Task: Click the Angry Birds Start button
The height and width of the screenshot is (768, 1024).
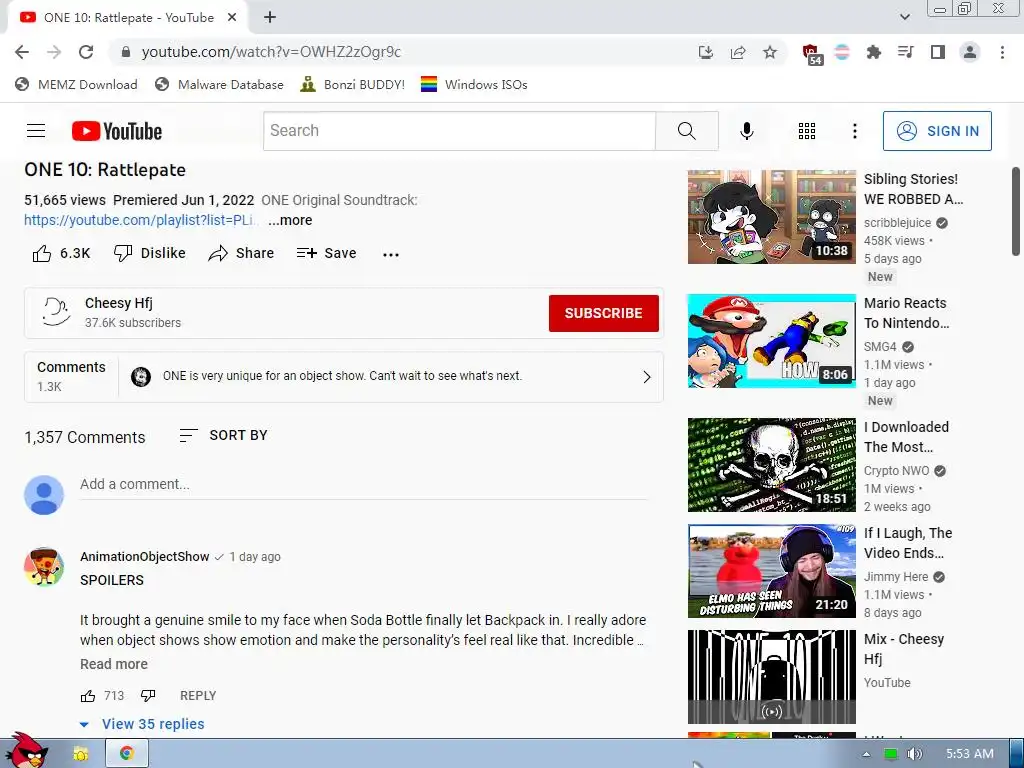Action: [x=26, y=751]
